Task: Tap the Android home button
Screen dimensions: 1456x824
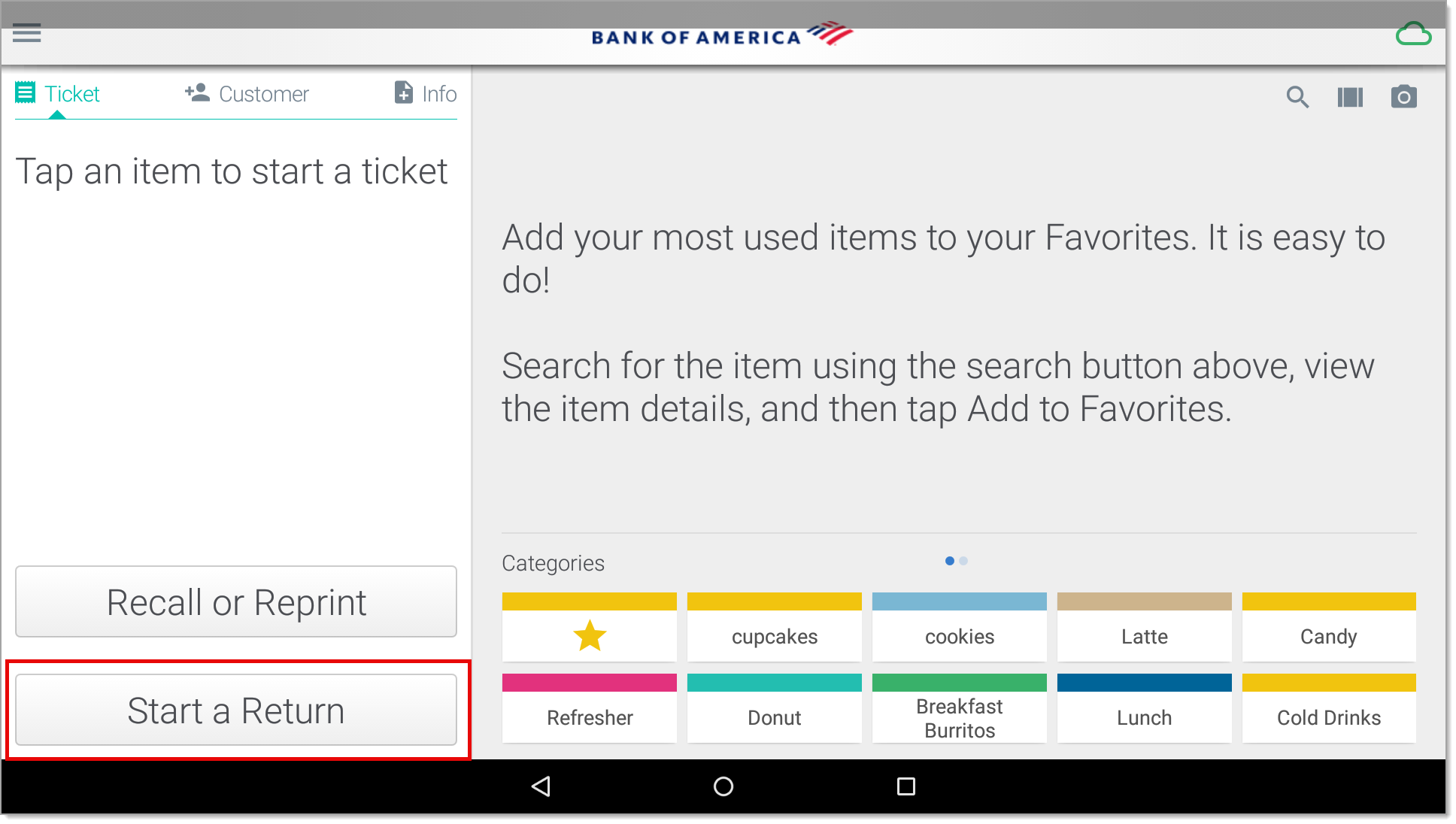Action: 723,786
